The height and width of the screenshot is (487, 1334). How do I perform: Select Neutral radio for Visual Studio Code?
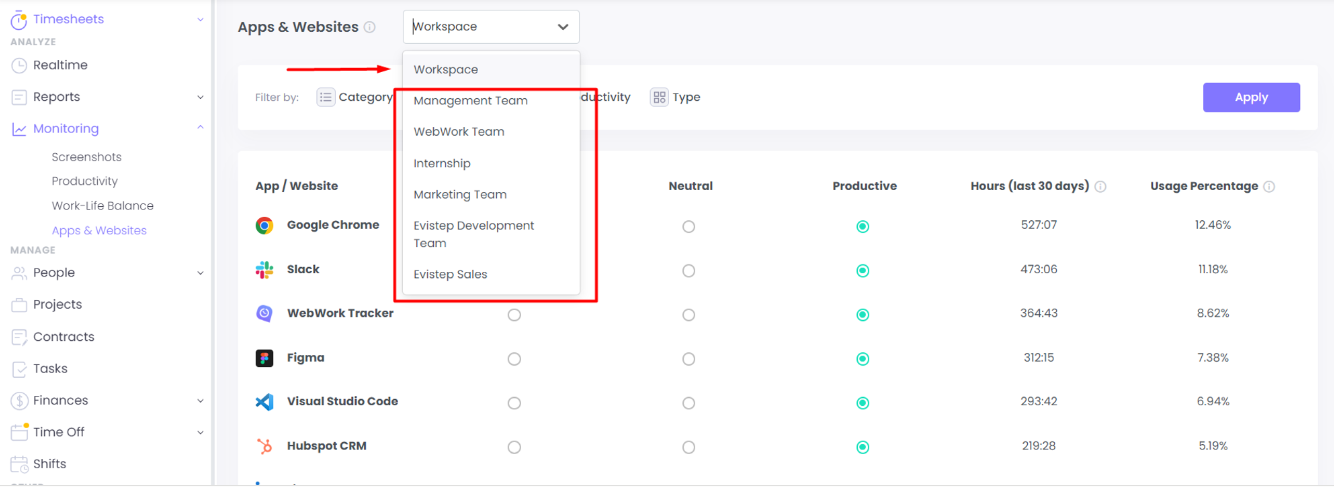tap(688, 403)
